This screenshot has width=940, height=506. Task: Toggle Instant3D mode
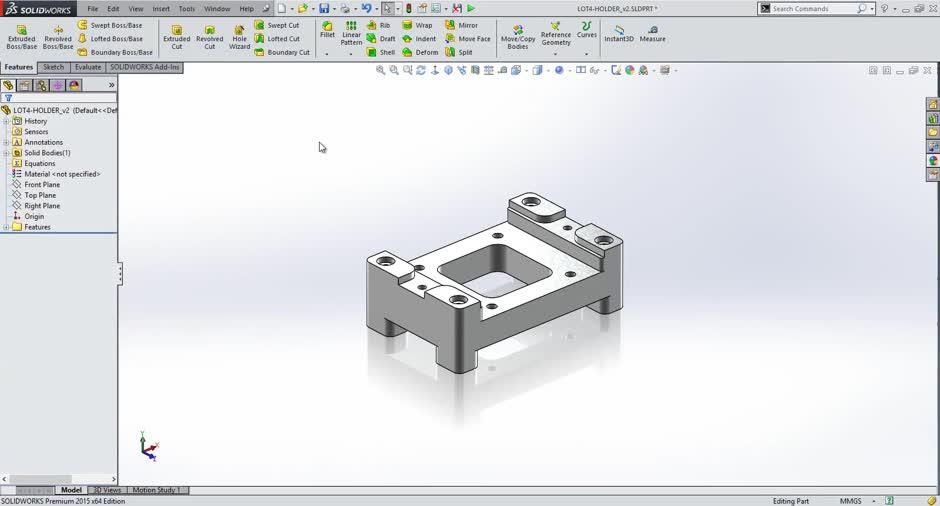tap(618, 31)
